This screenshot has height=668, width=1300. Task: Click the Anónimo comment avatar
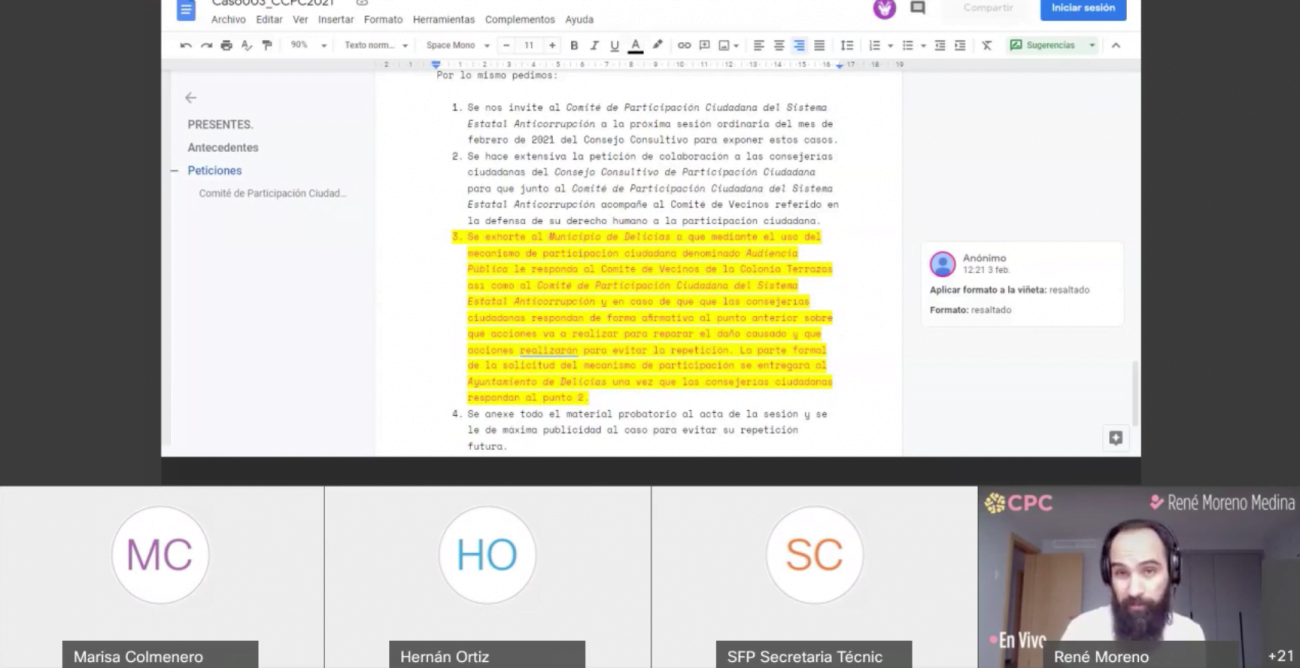943,264
